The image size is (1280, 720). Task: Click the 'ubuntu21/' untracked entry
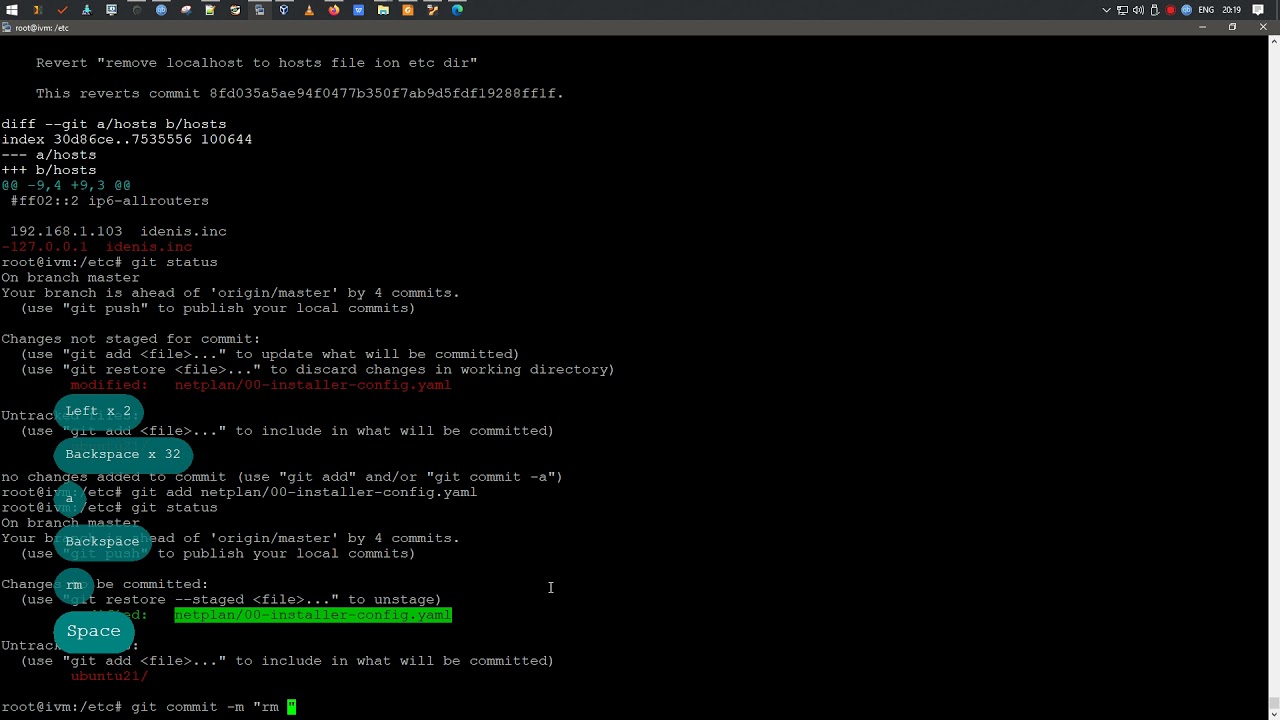pos(109,676)
